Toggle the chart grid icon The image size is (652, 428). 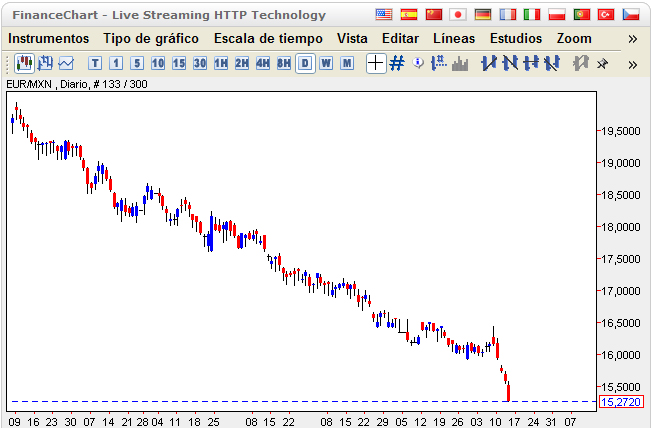[x=397, y=63]
